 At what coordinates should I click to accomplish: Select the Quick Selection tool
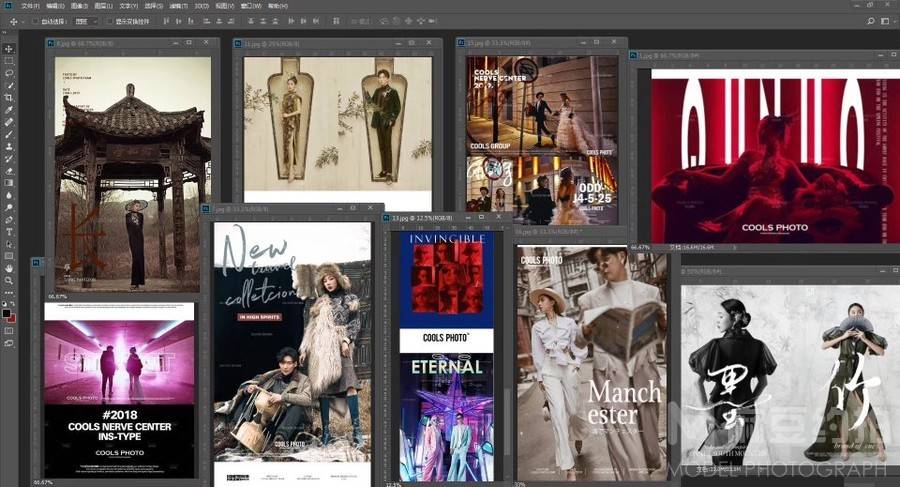point(9,85)
